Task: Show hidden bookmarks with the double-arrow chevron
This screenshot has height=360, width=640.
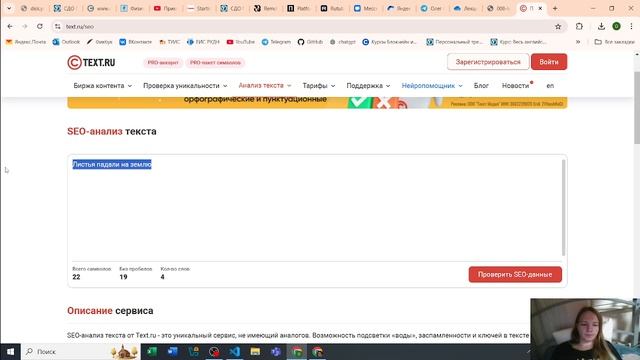Action: tap(578, 42)
